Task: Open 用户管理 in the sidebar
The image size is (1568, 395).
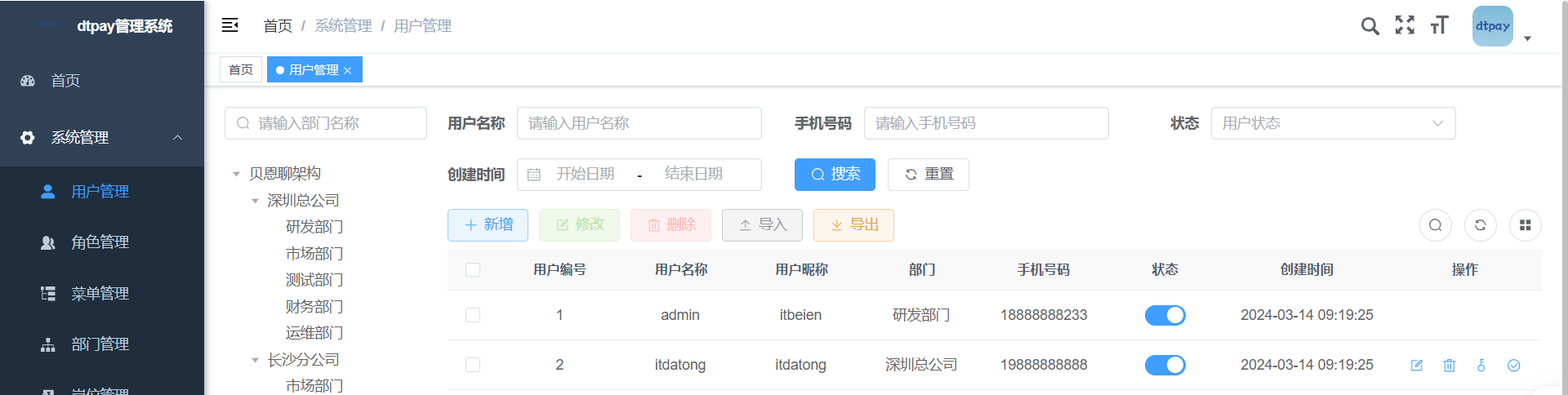Action: 102,191
